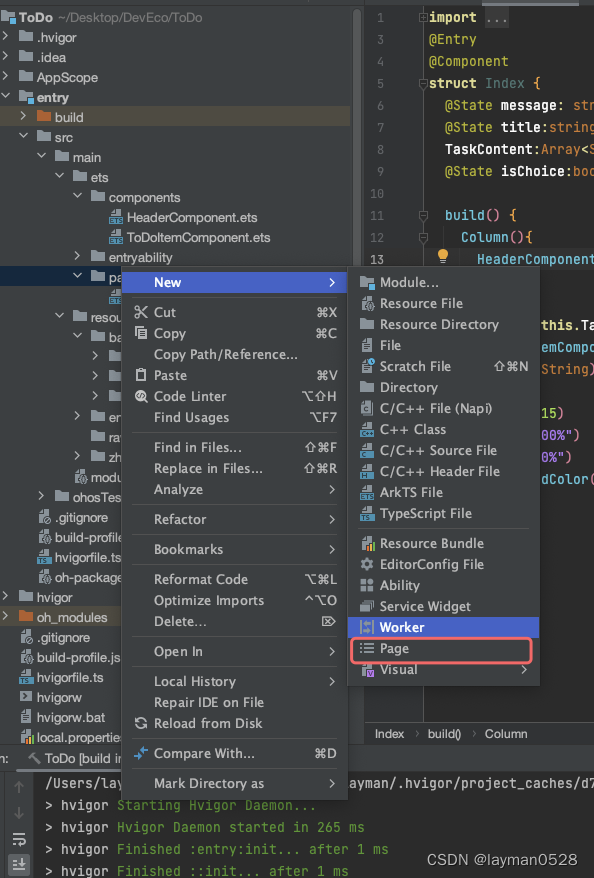This screenshot has height=878, width=594.
Task: Toggle soft-wrap icon in build console
Action: (18, 839)
